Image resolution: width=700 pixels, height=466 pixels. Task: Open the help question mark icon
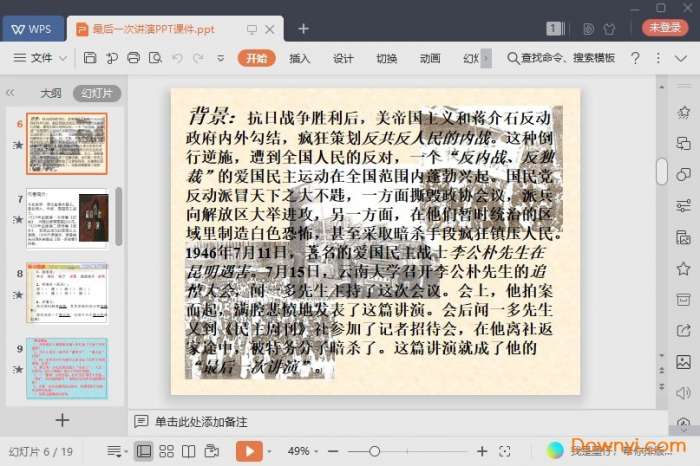(635, 58)
